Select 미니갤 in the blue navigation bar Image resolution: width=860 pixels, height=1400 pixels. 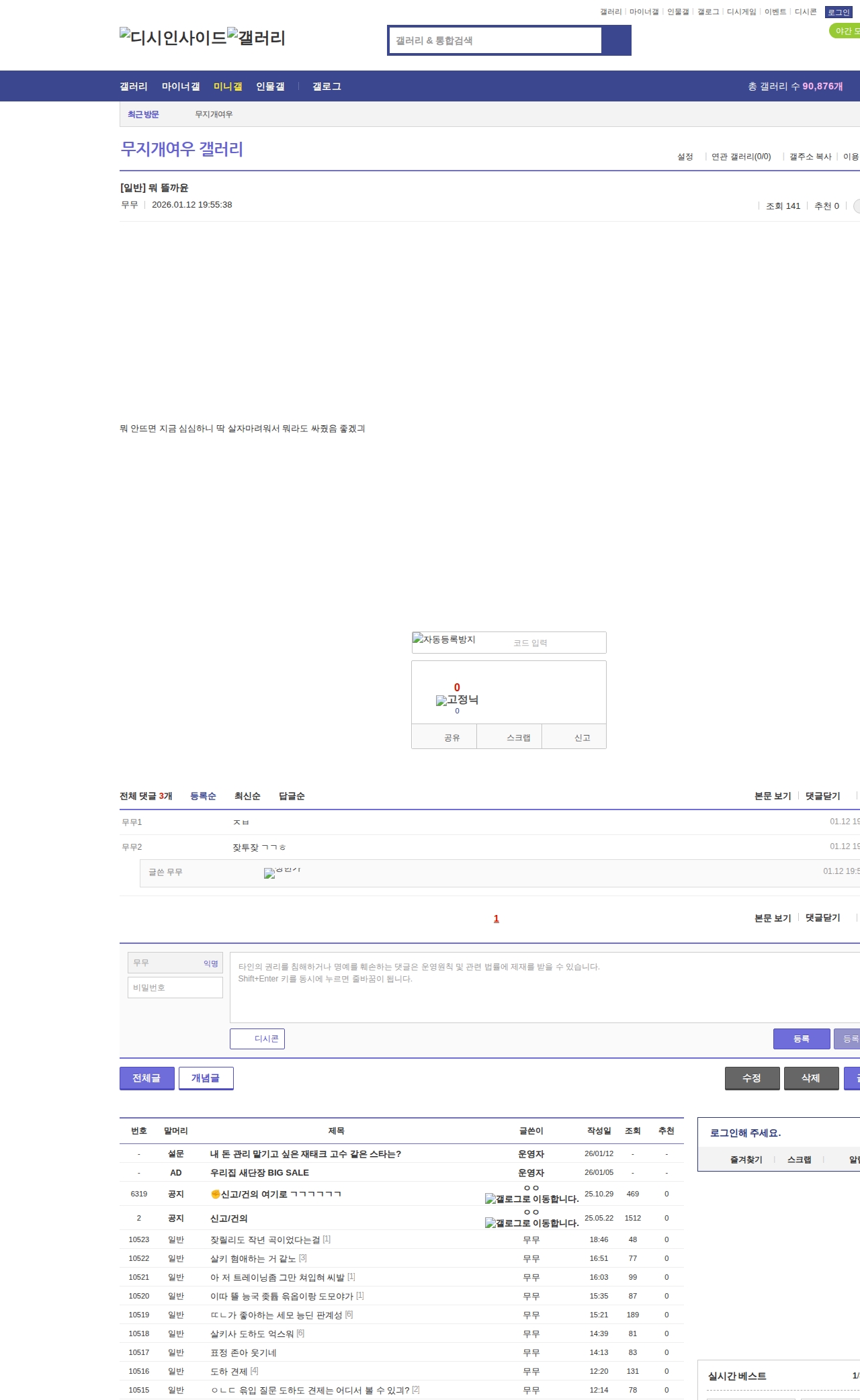228,86
